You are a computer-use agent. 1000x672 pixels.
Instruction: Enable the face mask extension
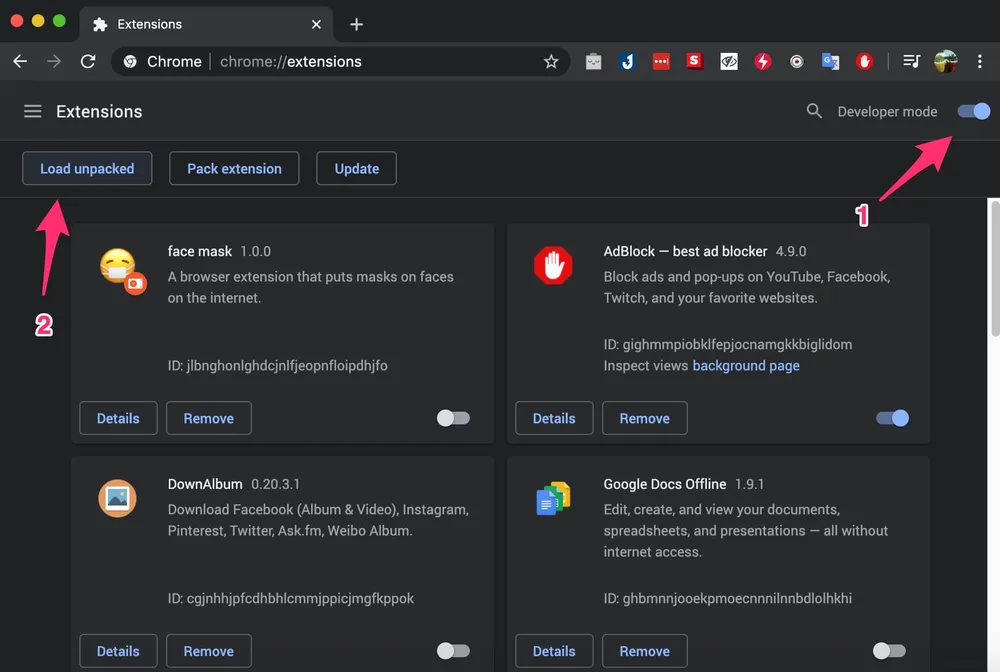click(x=453, y=418)
